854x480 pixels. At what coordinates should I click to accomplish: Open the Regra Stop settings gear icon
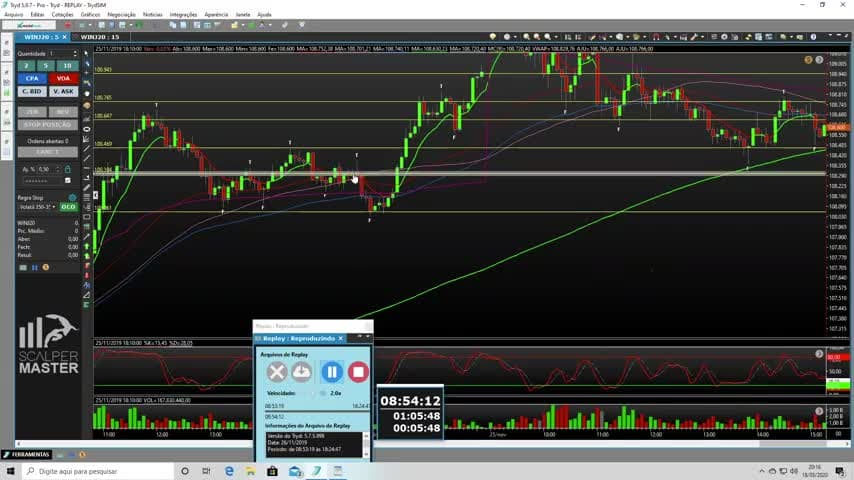pyautogui.click(x=72, y=197)
